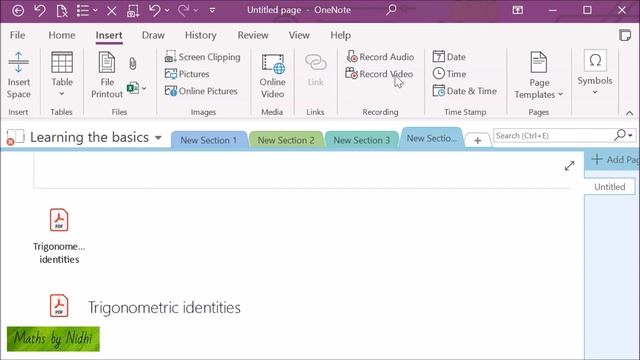Screen dimensions: 640x360
Task: Click Online Pictures button
Action: [201, 91]
